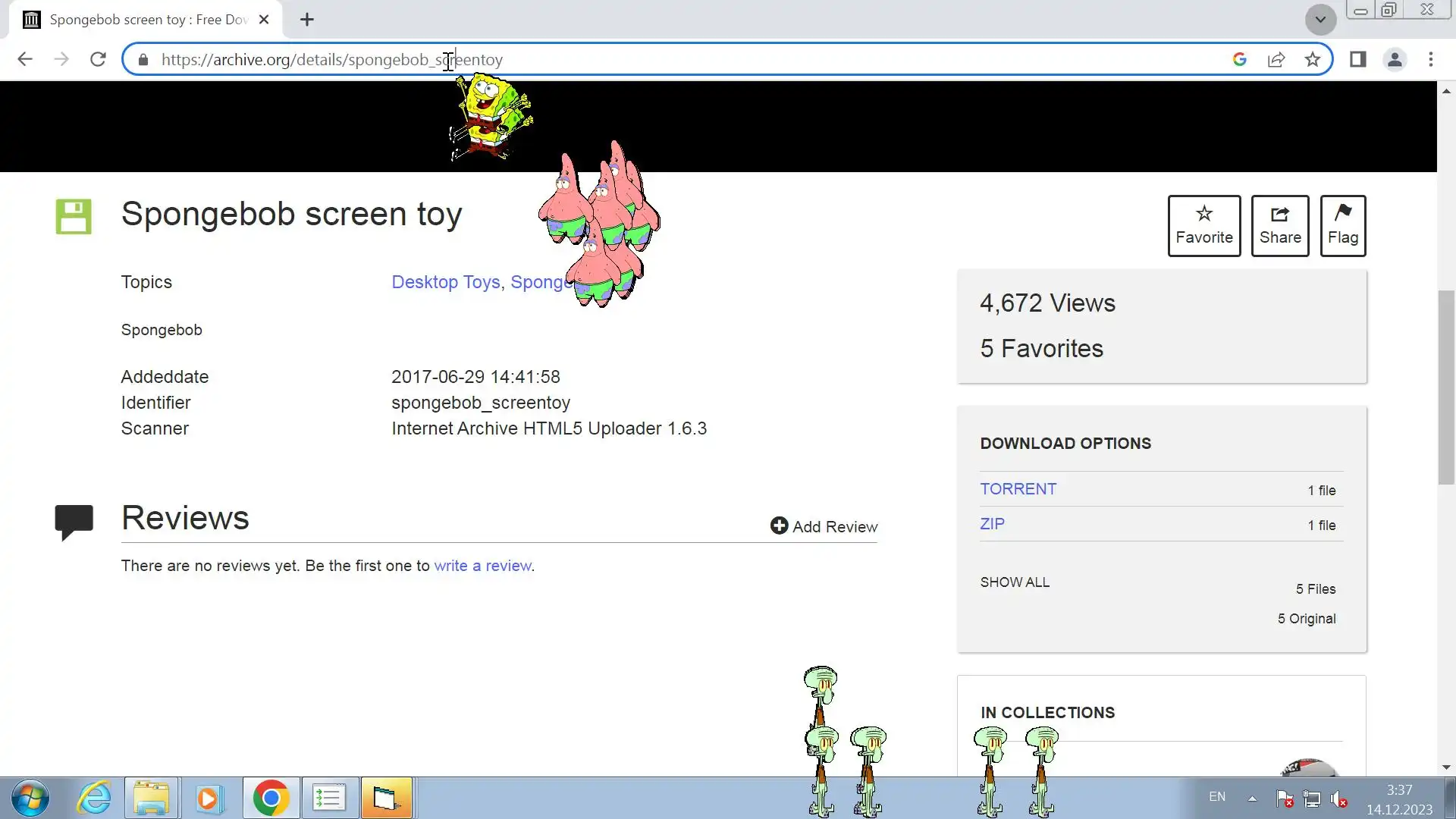Screen dimensions: 1456x819
Task: Click the Add Review button
Action: click(824, 526)
